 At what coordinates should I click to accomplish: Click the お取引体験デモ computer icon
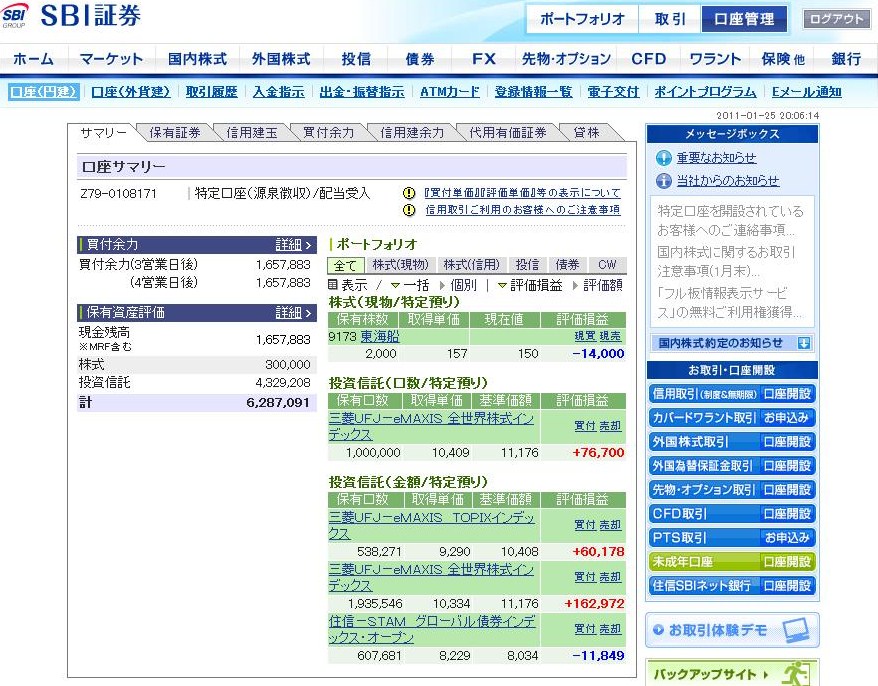[x=796, y=631]
